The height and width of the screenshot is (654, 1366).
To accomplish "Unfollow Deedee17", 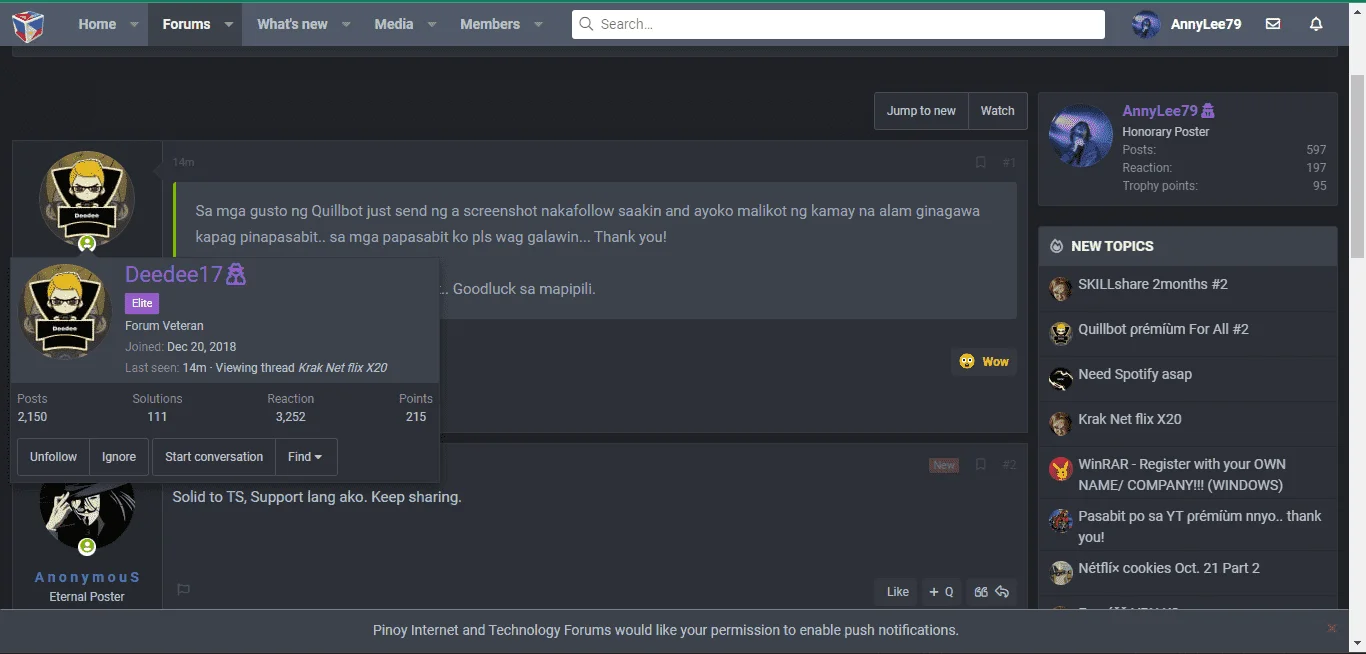I will [x=53, y=457].
